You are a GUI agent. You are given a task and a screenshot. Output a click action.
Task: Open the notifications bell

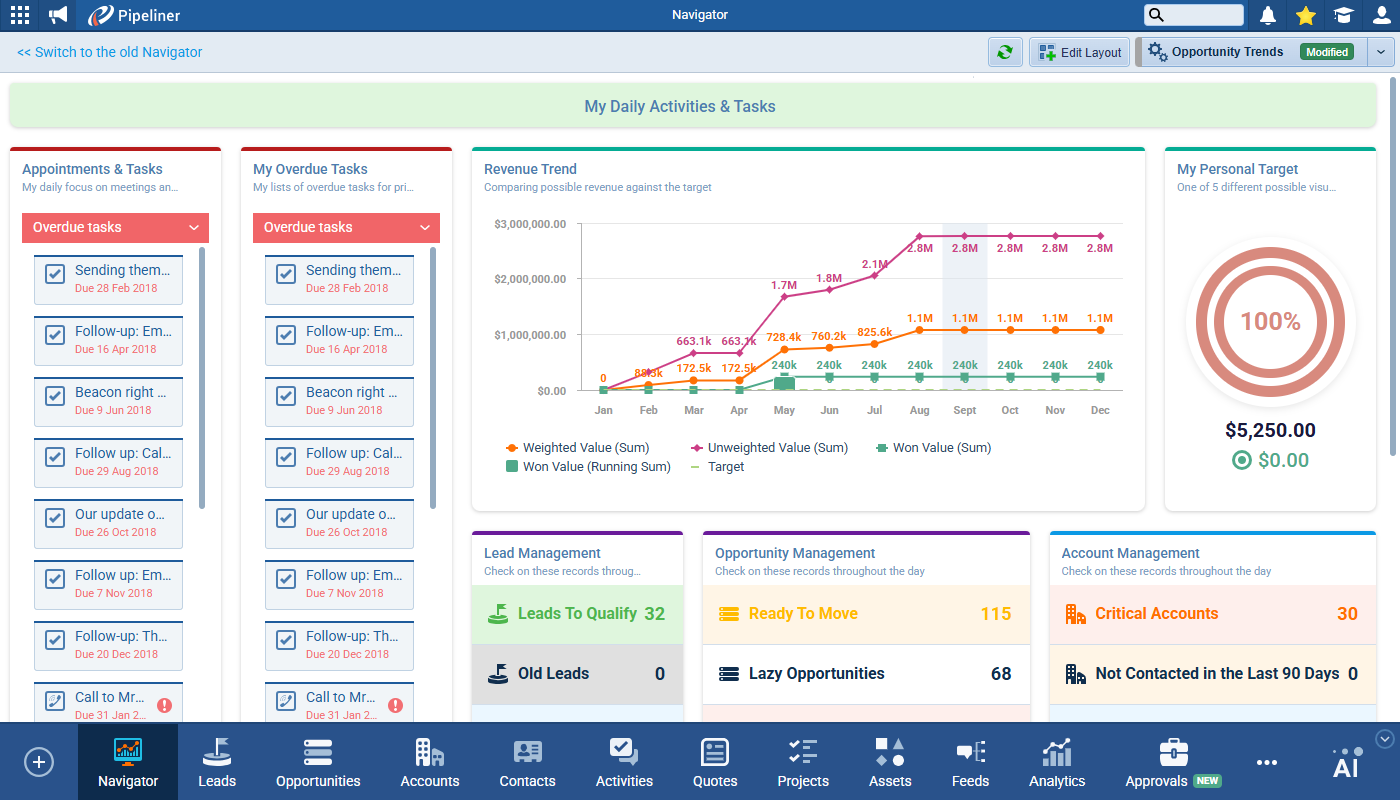[1268, 15]
